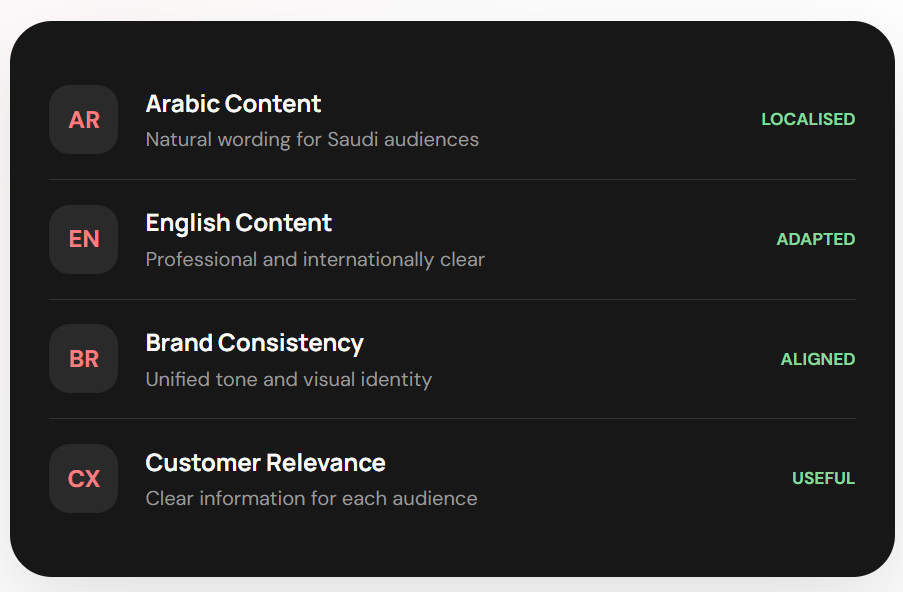The height and width of the screenshot is (592, 903).
Task: Click the AR icon badge
Action: 84,120
